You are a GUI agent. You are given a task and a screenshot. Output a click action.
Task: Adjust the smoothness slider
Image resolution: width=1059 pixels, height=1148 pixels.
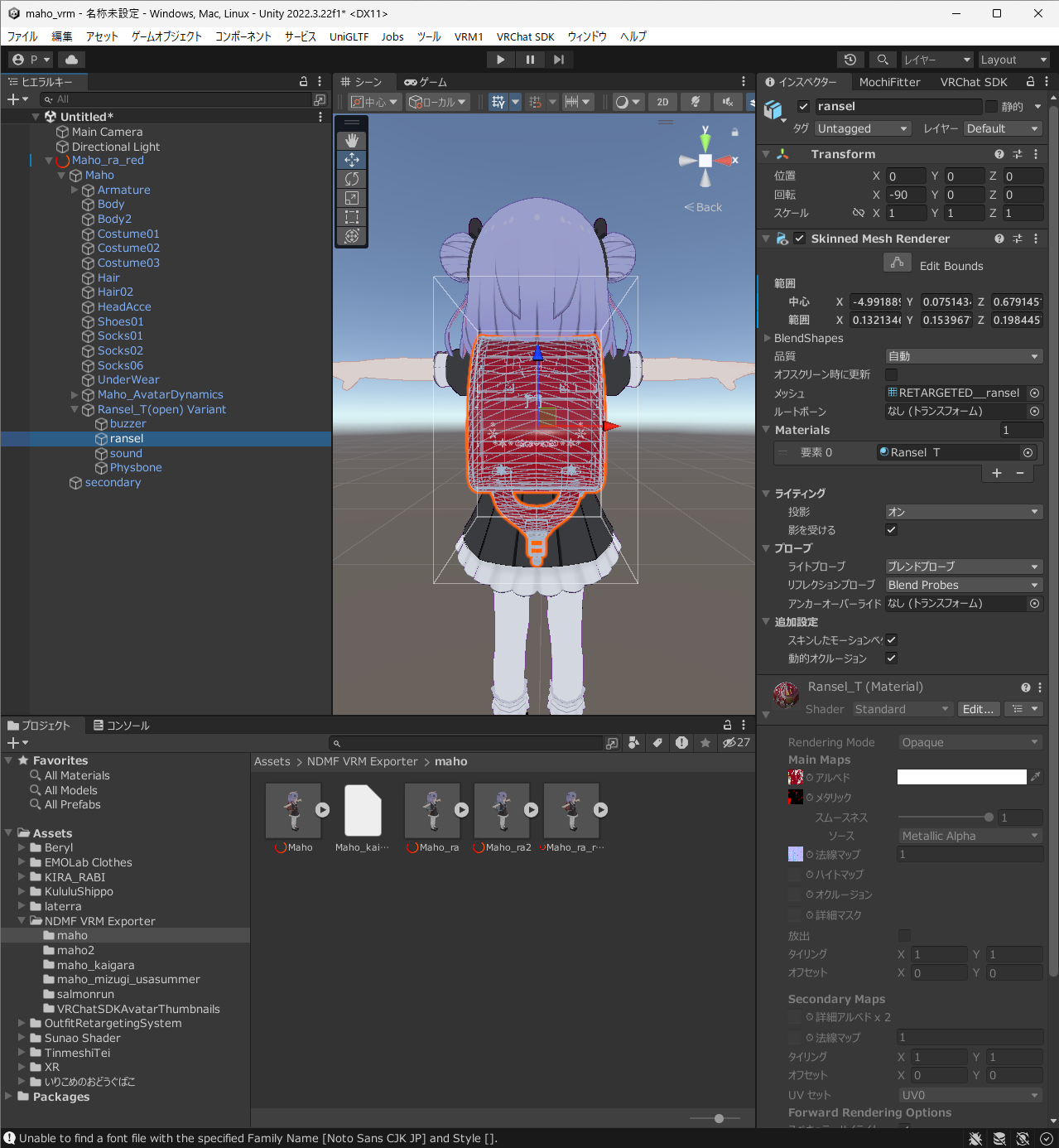pyautogui.click(x=946, y=818)
